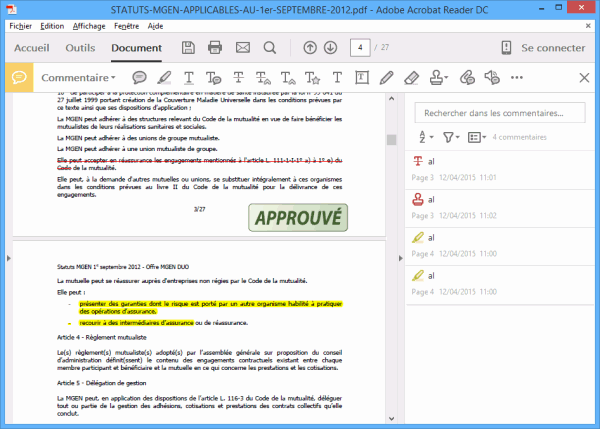Select the pencil drawing tool
This screenshot has width=600, height=429.
[x=386, y=78]
